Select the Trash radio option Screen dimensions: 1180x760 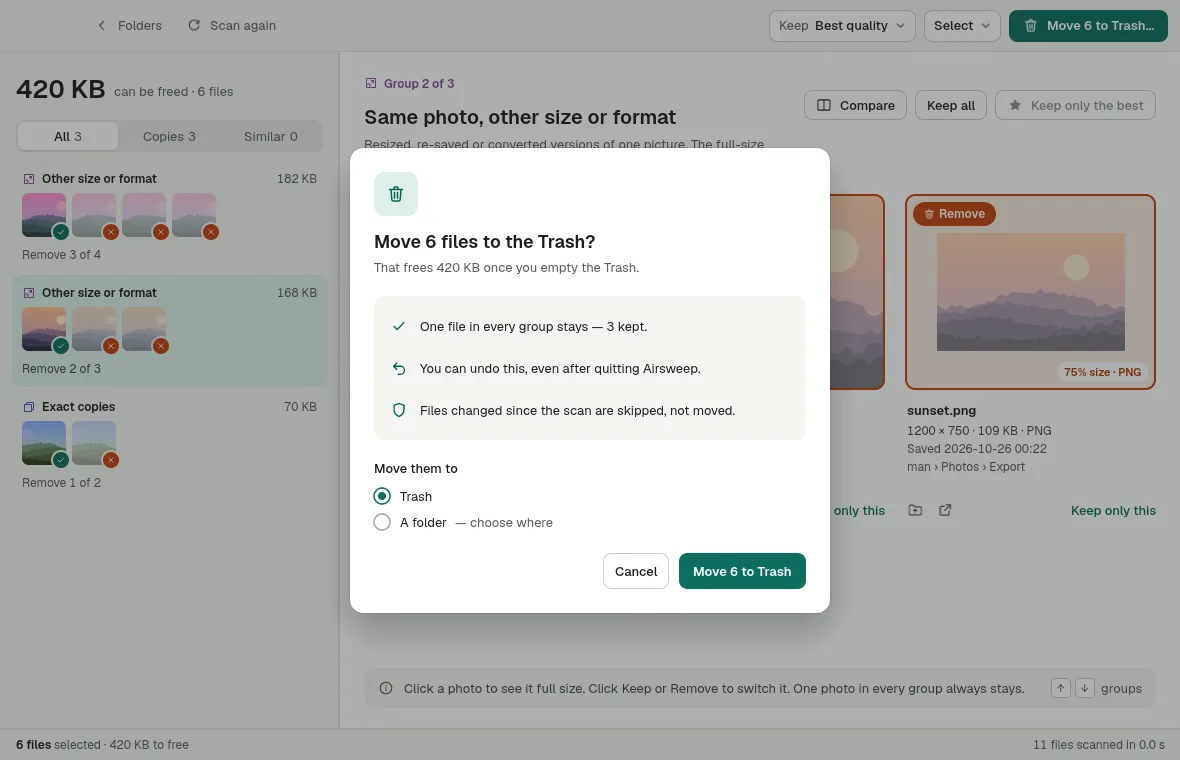point(382,497)
